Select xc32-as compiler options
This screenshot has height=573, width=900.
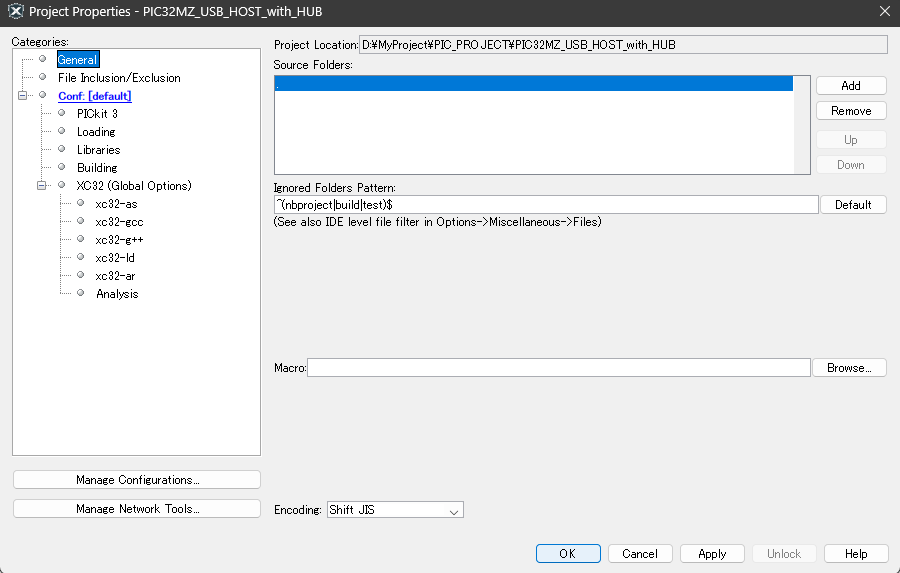pyautogui.click(x=116, y=204)
